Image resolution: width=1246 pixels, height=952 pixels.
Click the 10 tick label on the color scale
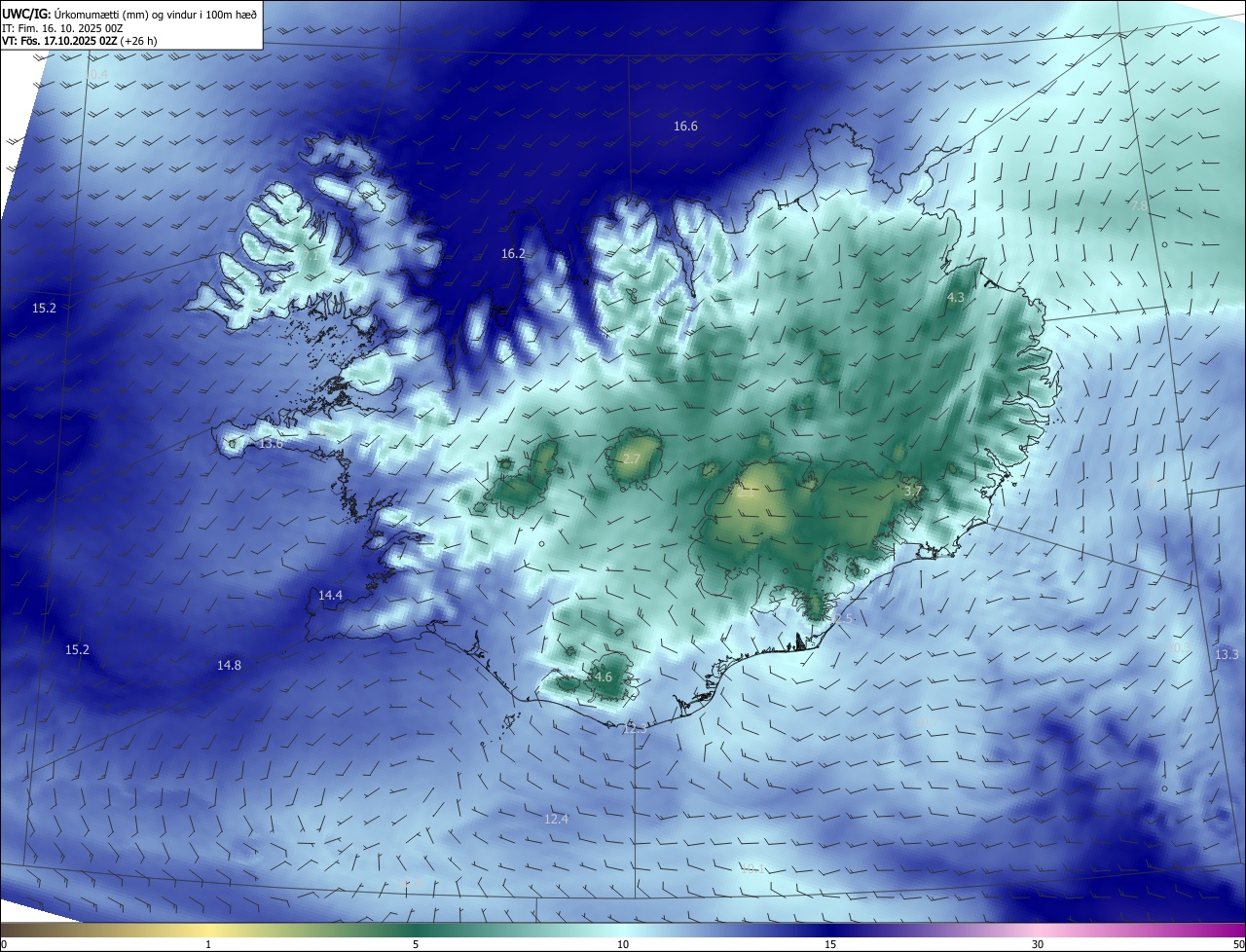click(623, 945)
